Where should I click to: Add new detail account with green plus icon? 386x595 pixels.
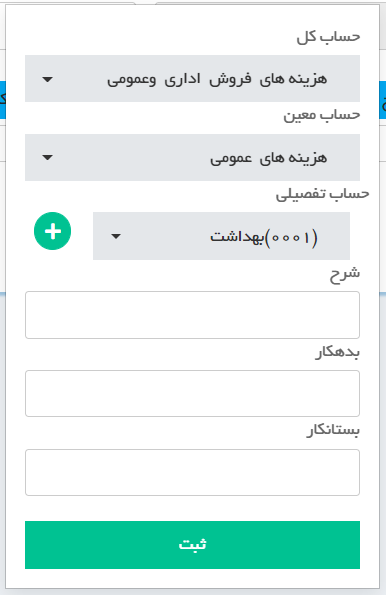[x=52, y=231]
